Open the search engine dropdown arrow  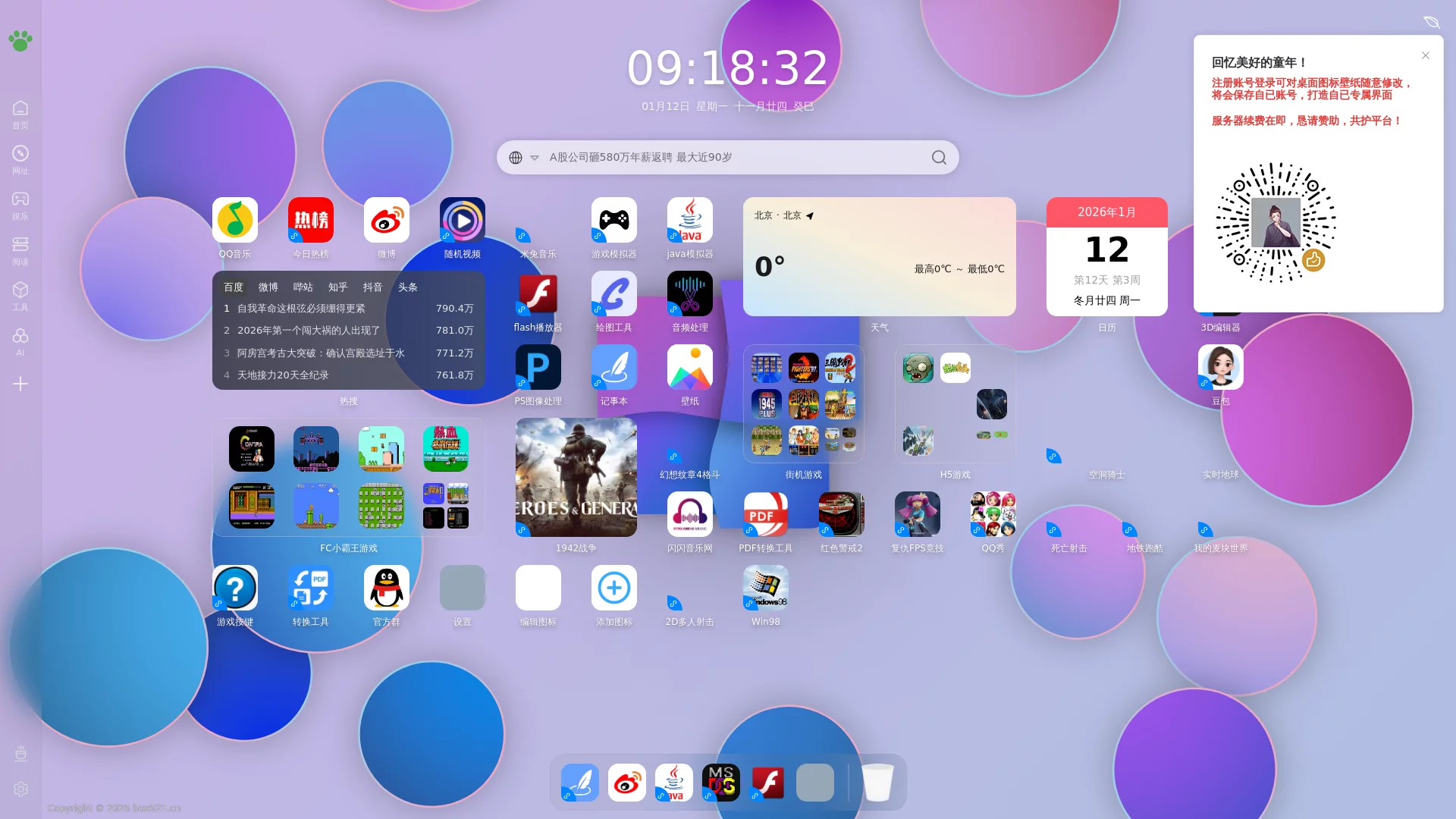point(535,158)
